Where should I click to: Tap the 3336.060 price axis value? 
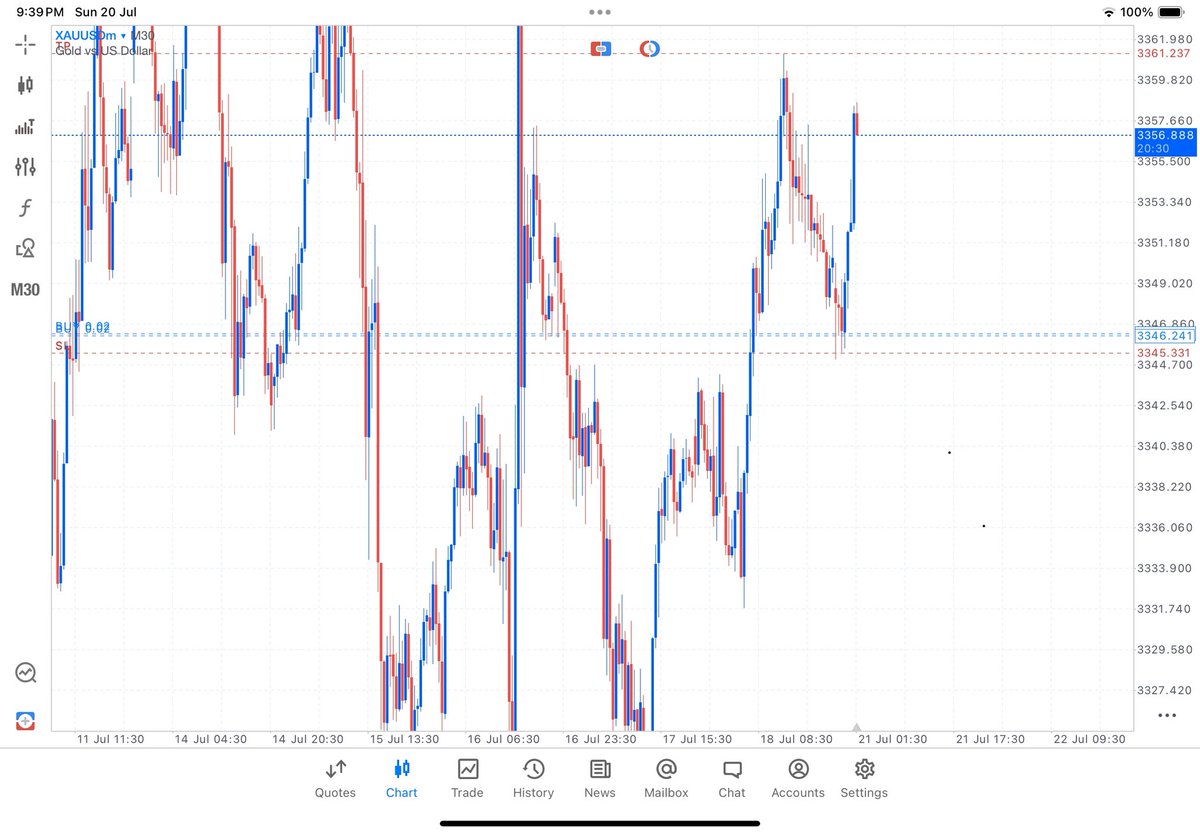1164,527
